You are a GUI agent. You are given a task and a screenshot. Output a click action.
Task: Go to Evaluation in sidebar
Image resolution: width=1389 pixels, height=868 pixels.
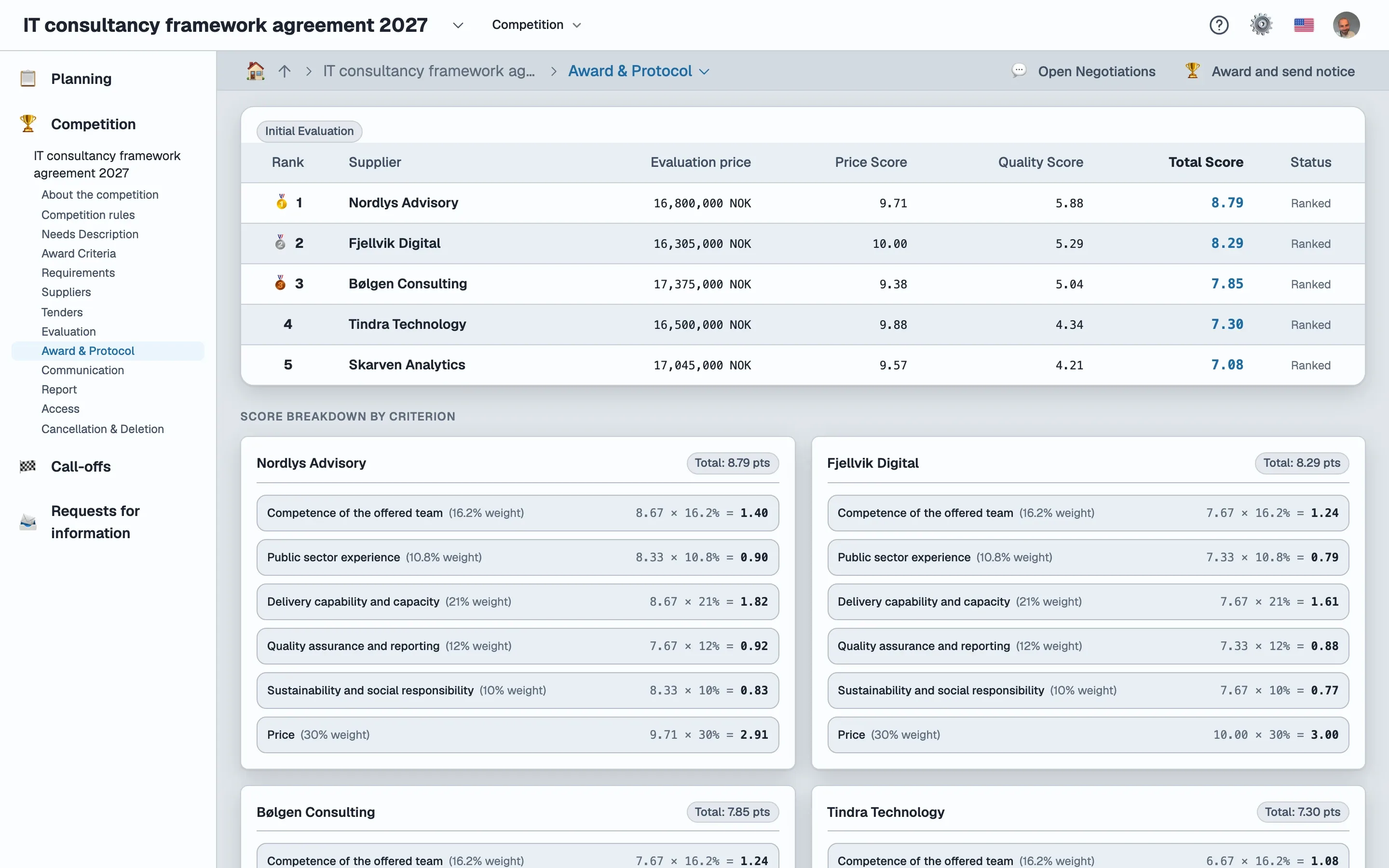[x=68, y=331]
